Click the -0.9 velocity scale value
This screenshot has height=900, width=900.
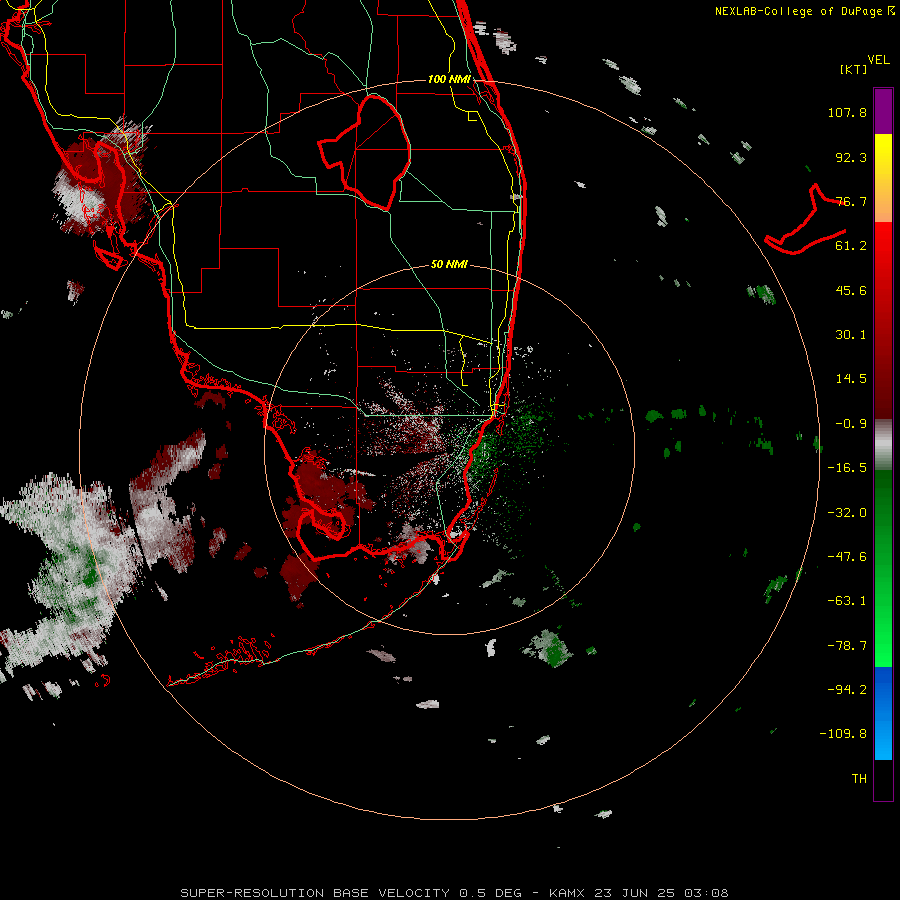tap(851, 424)
